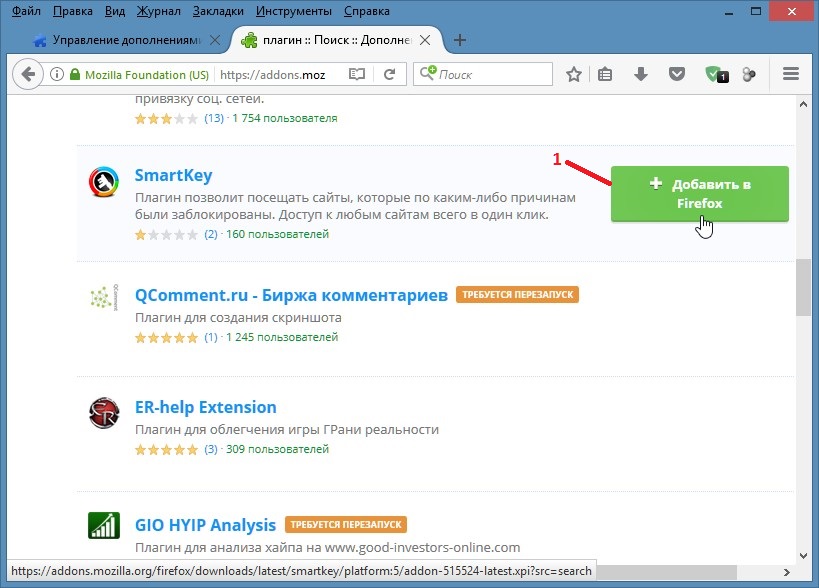819x588 pixels.
Task: Click the search magnifier engine icon
Action: [x=428, y=73]
